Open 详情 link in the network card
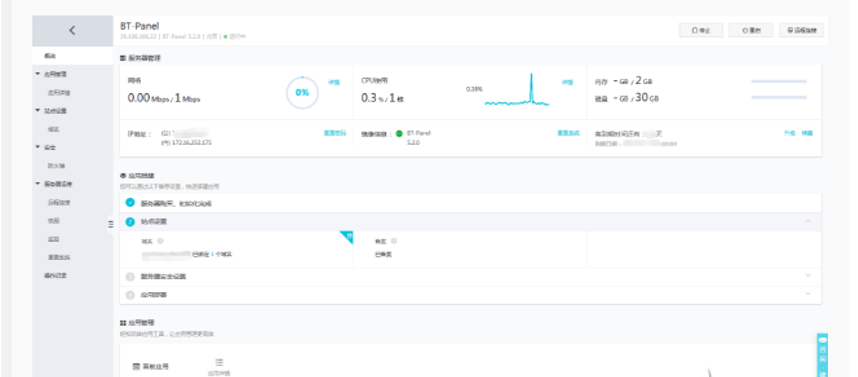 334,82
